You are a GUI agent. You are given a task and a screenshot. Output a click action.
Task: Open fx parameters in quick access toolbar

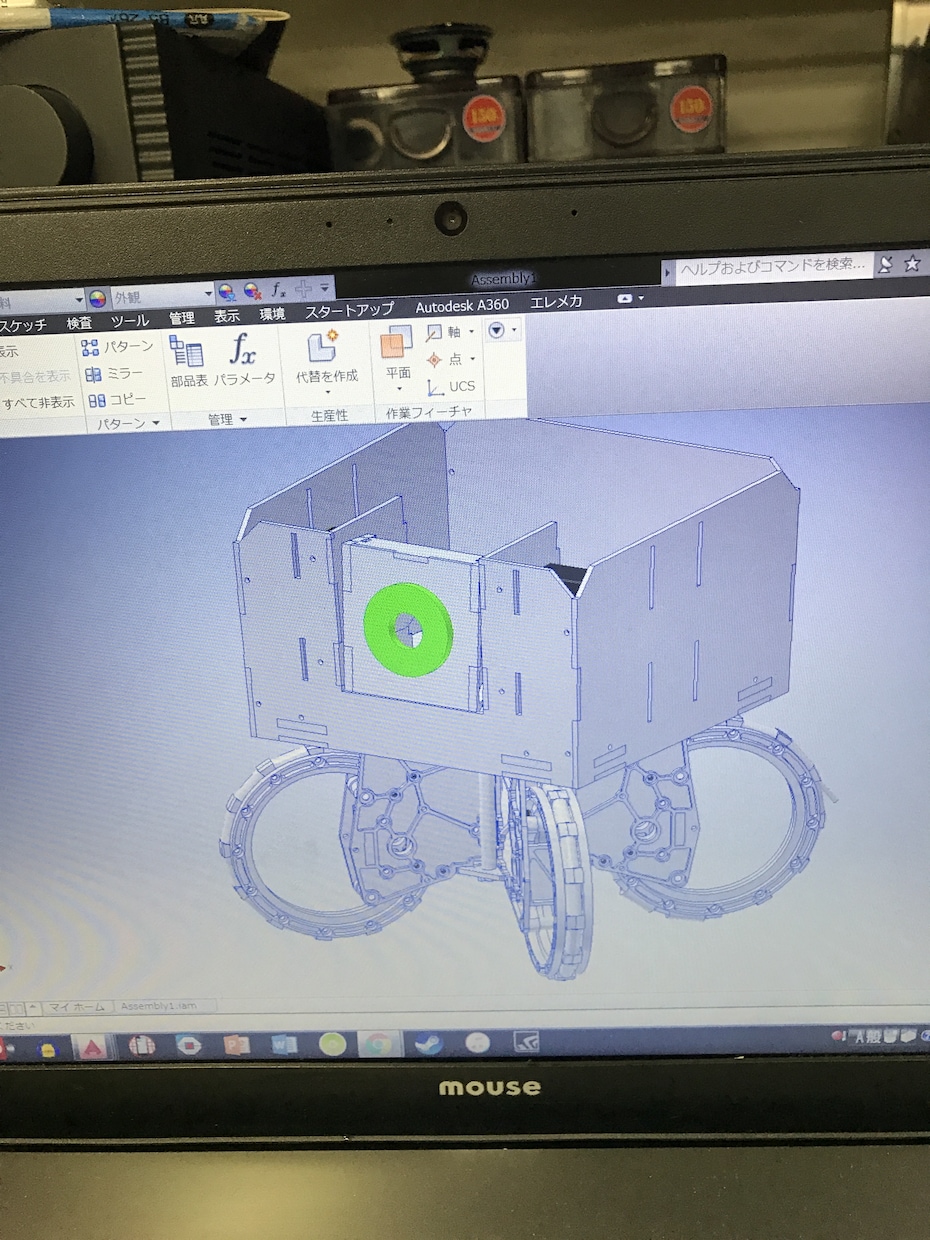click(x=279, y=291)
